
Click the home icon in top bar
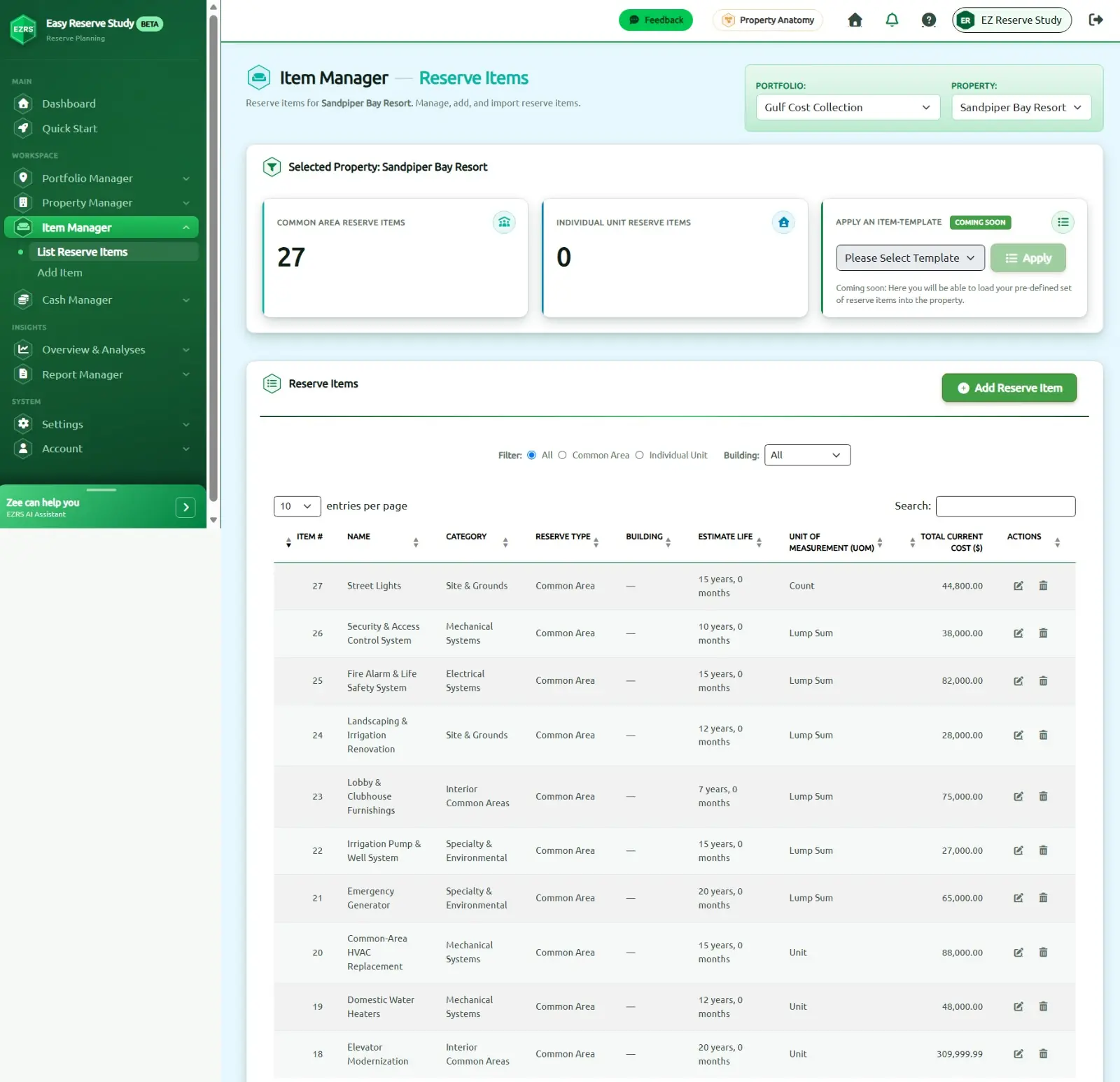[855, 20]
